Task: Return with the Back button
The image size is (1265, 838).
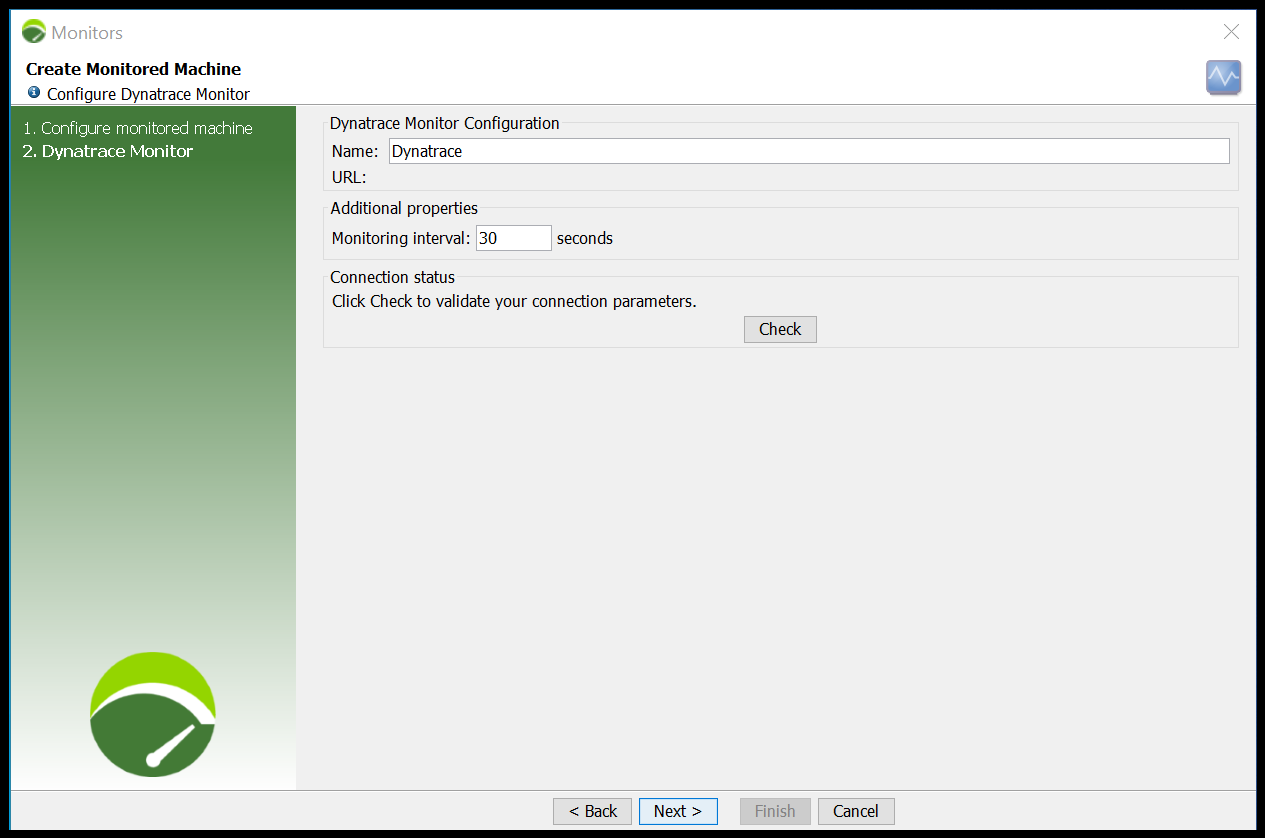Action: 592,811
